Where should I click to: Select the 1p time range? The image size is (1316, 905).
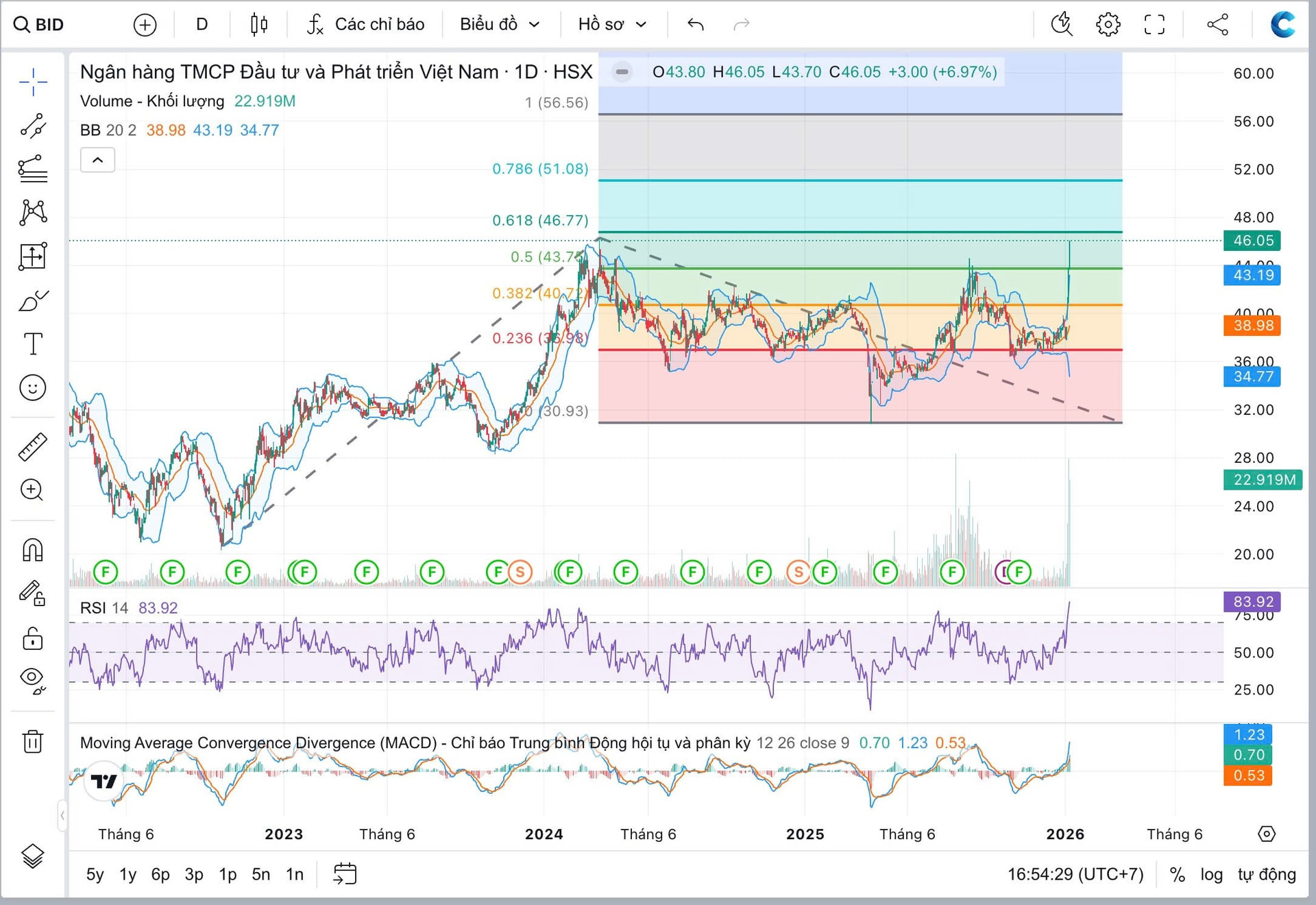click(228, 875)
